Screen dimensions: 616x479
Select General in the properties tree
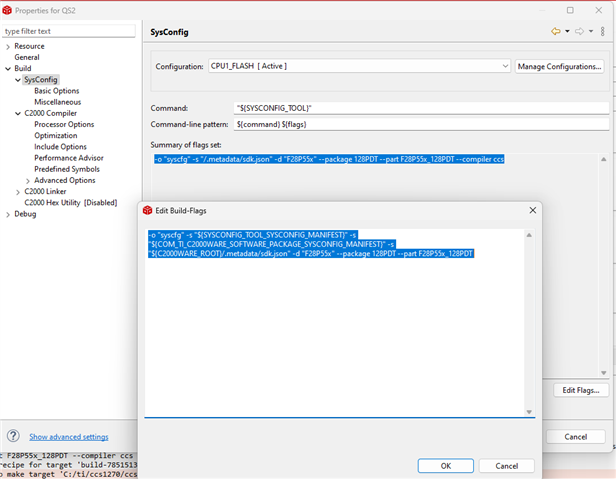tap(27, 57)
